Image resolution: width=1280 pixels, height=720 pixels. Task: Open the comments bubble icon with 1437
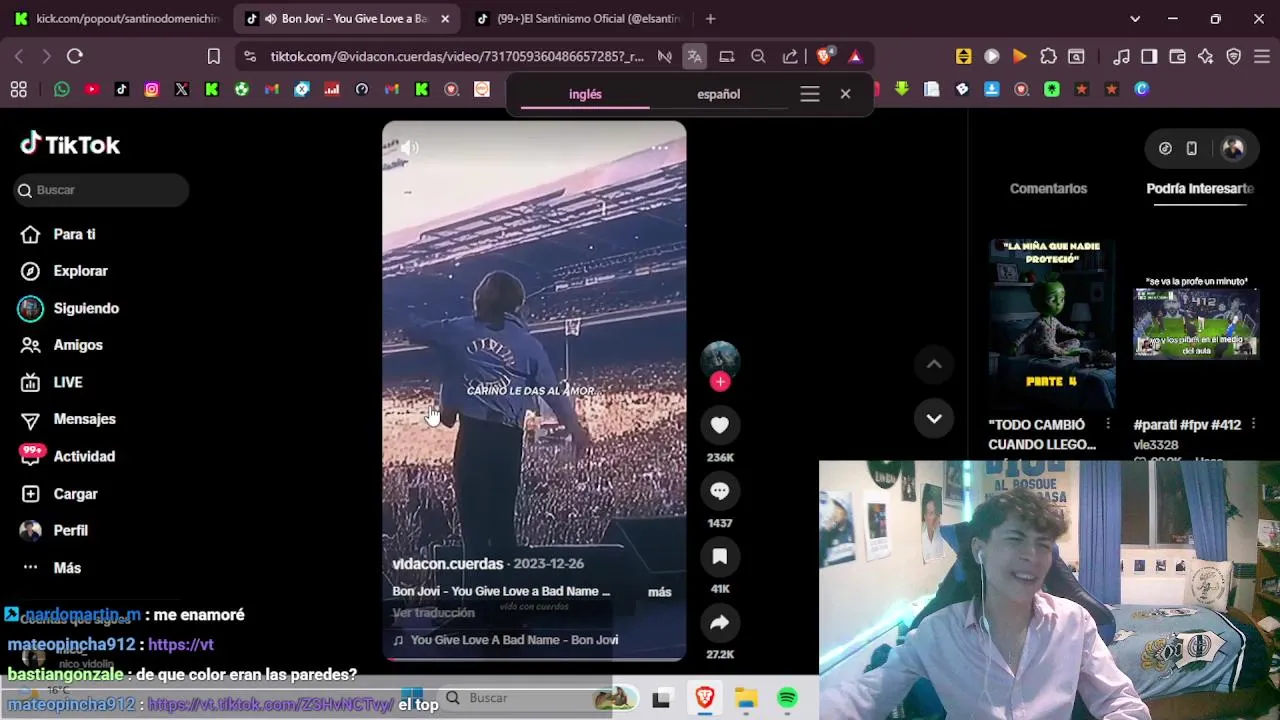(720, 491)
